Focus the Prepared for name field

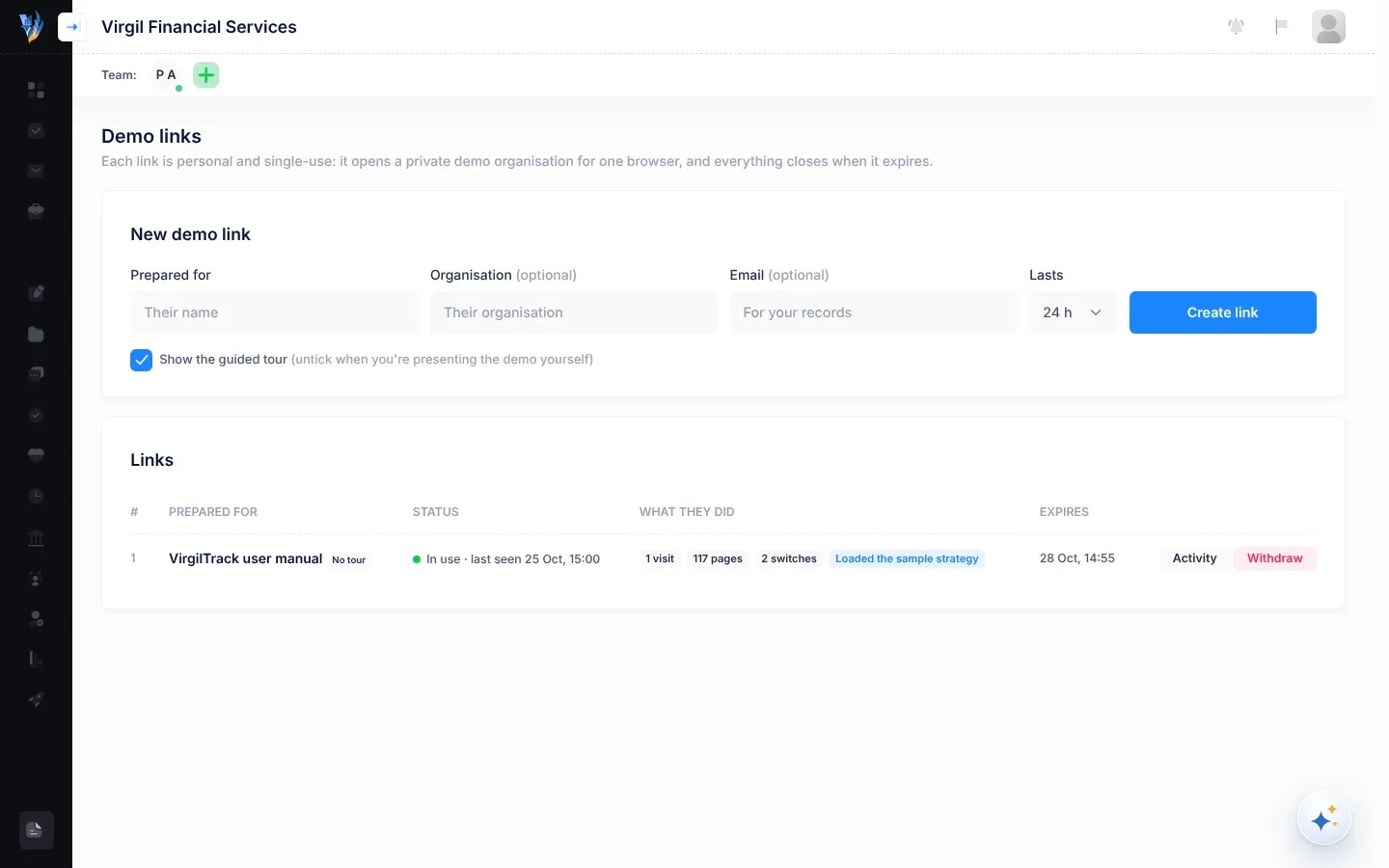point(274,312)
